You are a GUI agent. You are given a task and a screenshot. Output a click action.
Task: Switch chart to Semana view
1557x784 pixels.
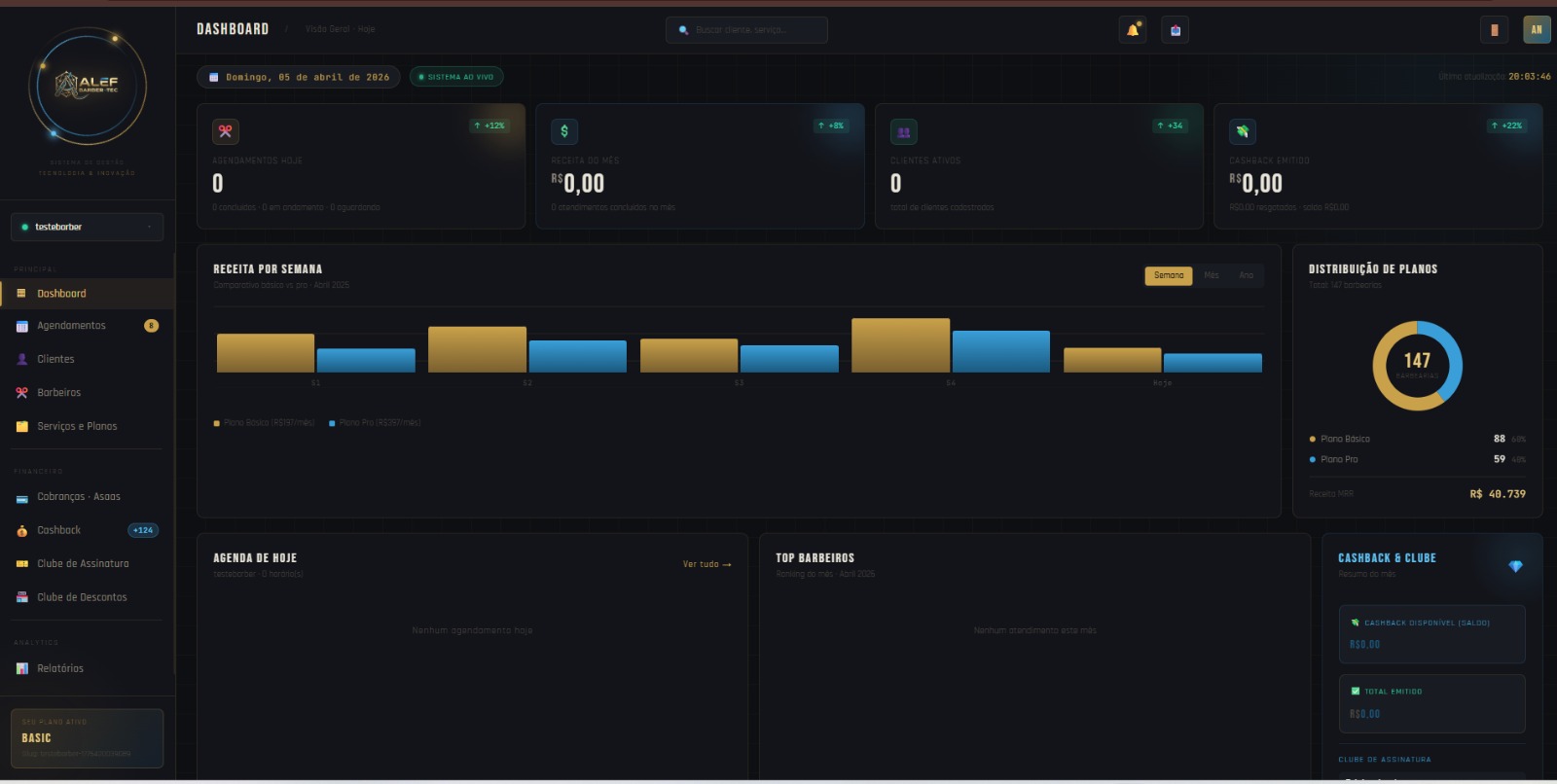pos(1168,275)
